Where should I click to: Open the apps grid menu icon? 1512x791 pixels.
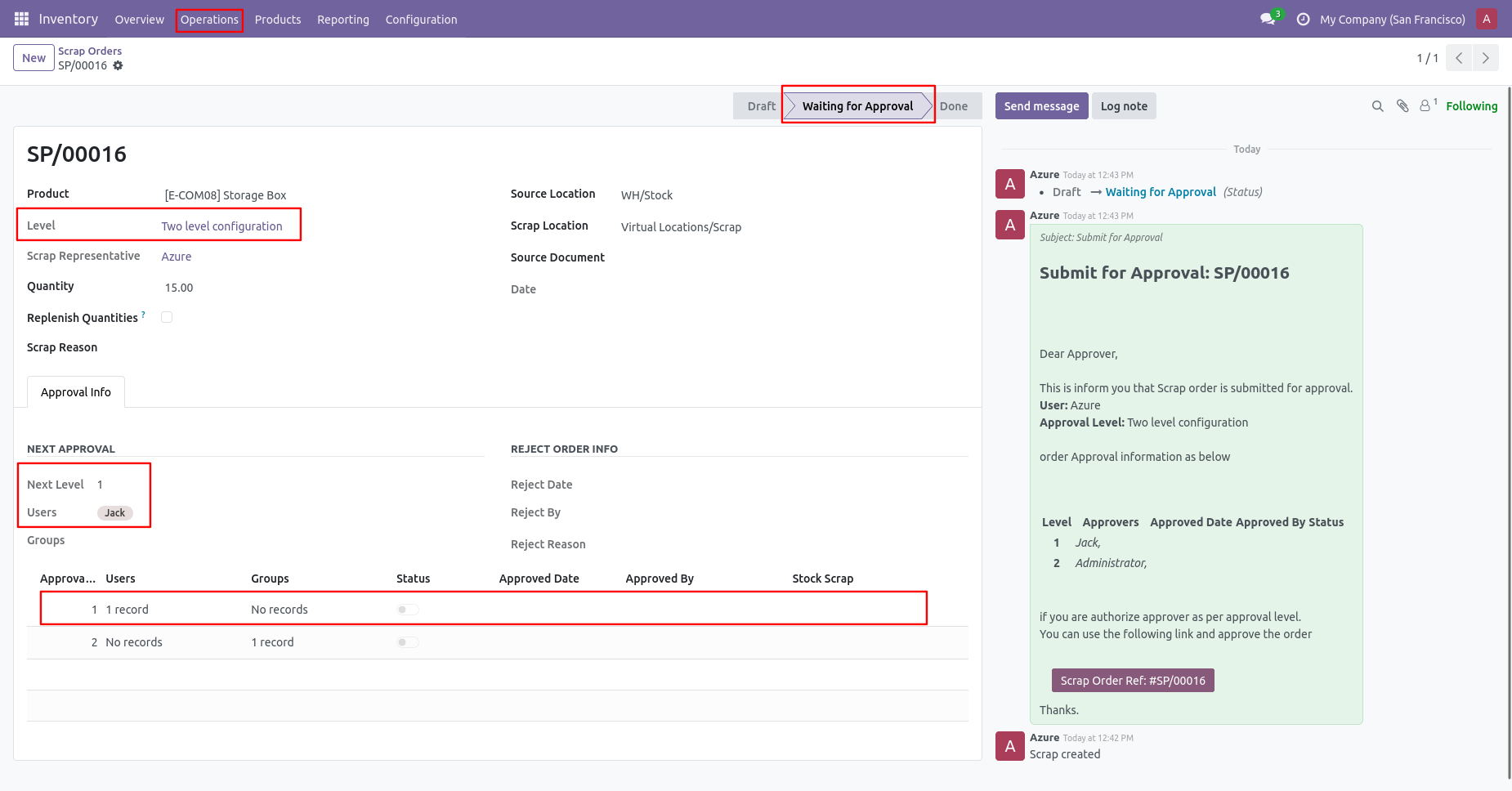21,19
